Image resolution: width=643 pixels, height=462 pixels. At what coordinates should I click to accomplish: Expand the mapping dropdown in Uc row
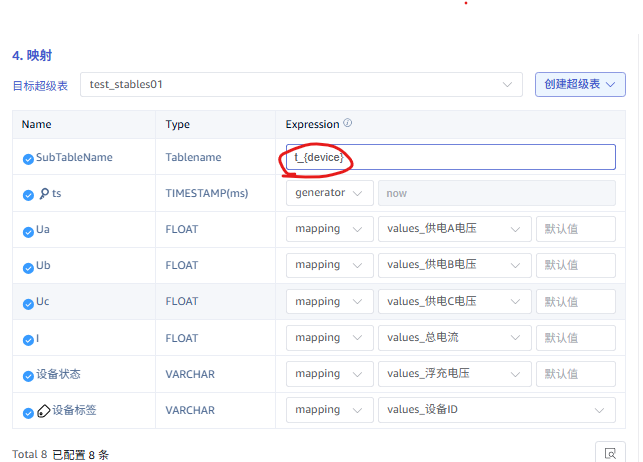coord(330,301)
